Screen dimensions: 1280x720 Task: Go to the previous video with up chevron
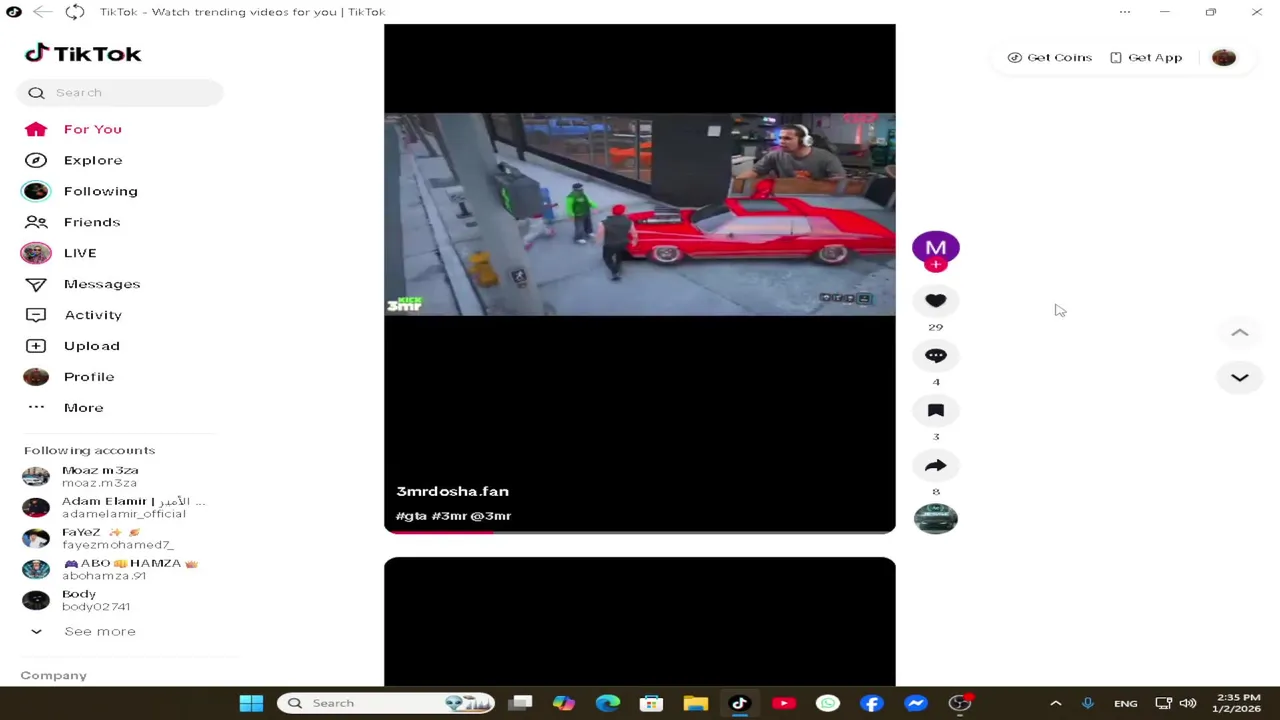pos(1239,333)
